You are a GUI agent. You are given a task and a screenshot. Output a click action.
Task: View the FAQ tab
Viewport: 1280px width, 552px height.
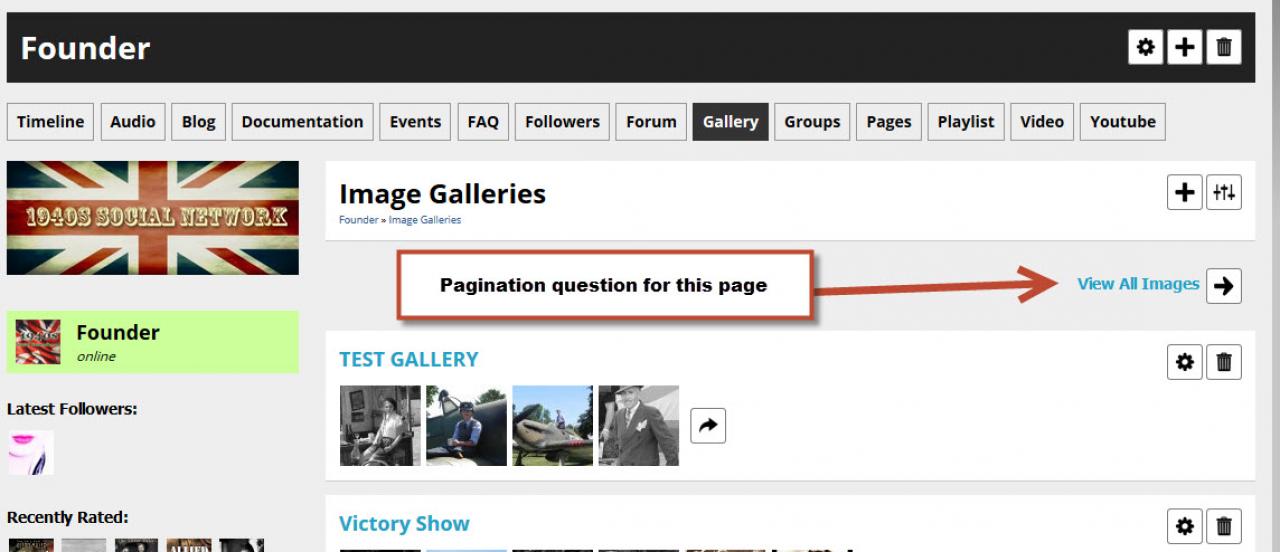click(483, 122)
